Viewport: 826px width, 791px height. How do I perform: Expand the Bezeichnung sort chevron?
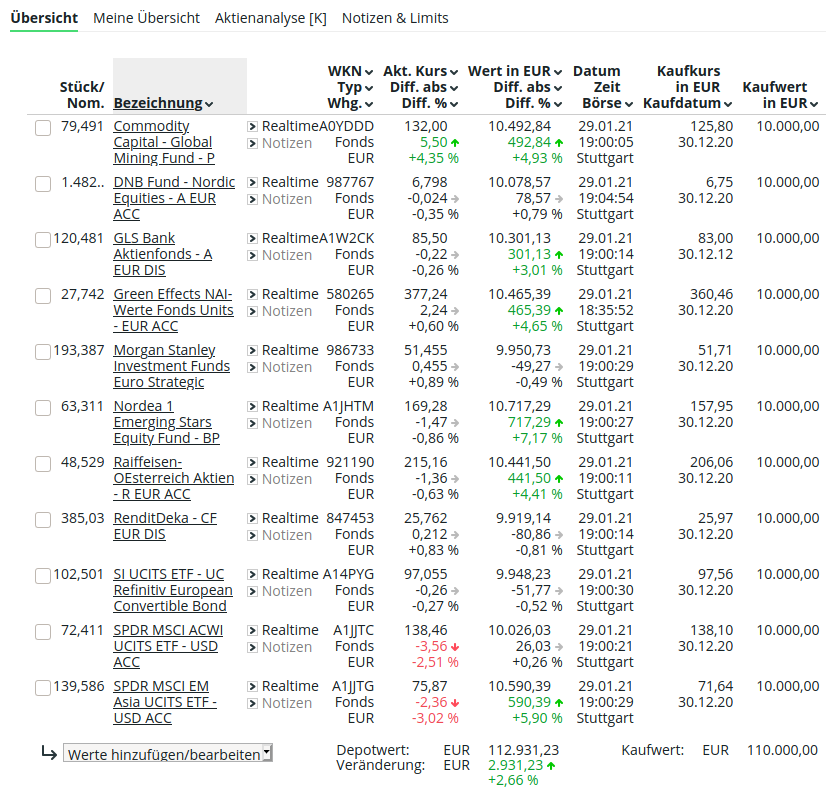click(x=209, y=104)
